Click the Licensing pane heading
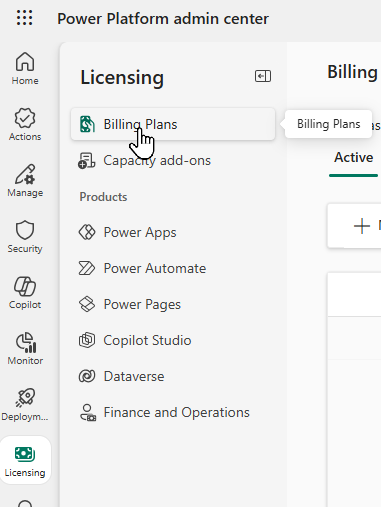 pyautogui.click(x=122, y=77)
